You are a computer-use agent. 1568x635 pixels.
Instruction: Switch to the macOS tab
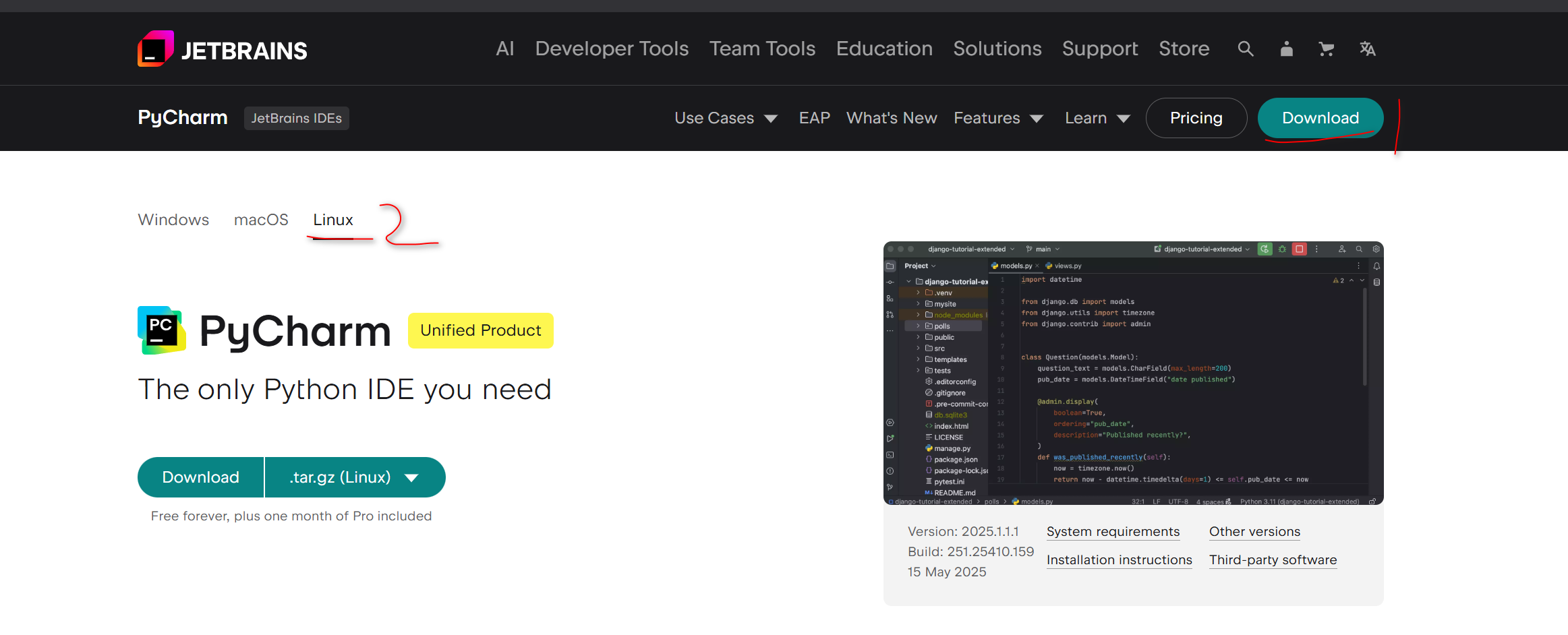(x=261, y=220)
